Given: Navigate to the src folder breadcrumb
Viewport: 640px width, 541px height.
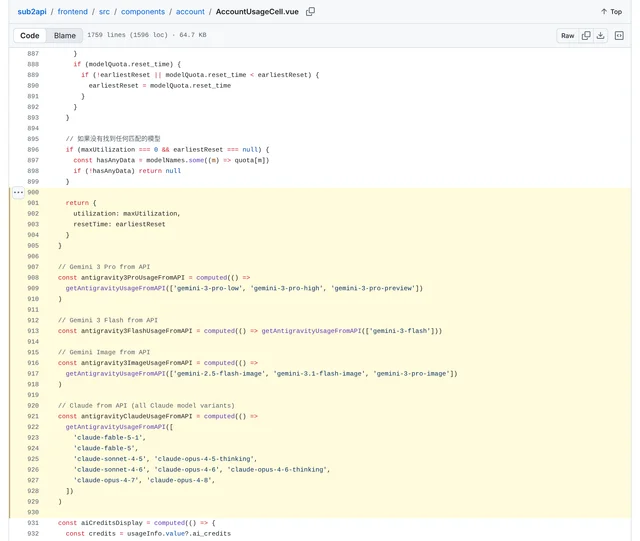Looking at the screenshot, I should coord(104,12).
